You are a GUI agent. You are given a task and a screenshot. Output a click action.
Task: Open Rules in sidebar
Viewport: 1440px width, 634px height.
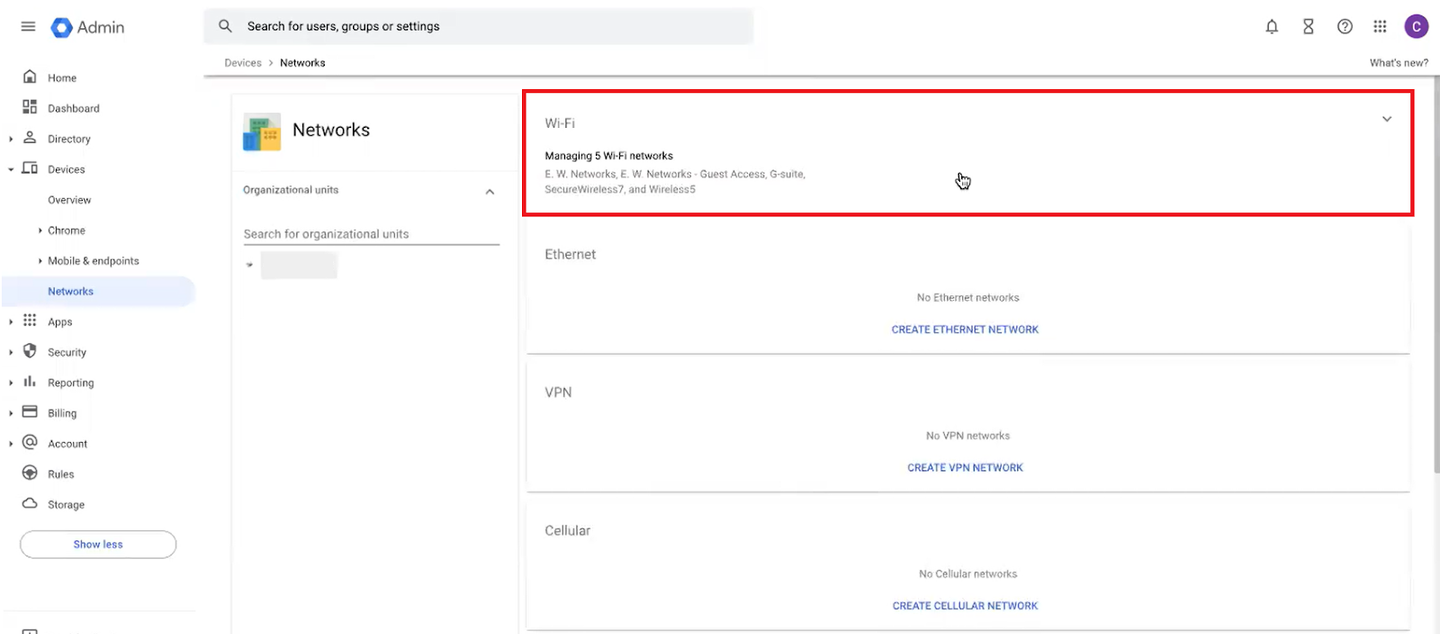[x=61, y=474]
